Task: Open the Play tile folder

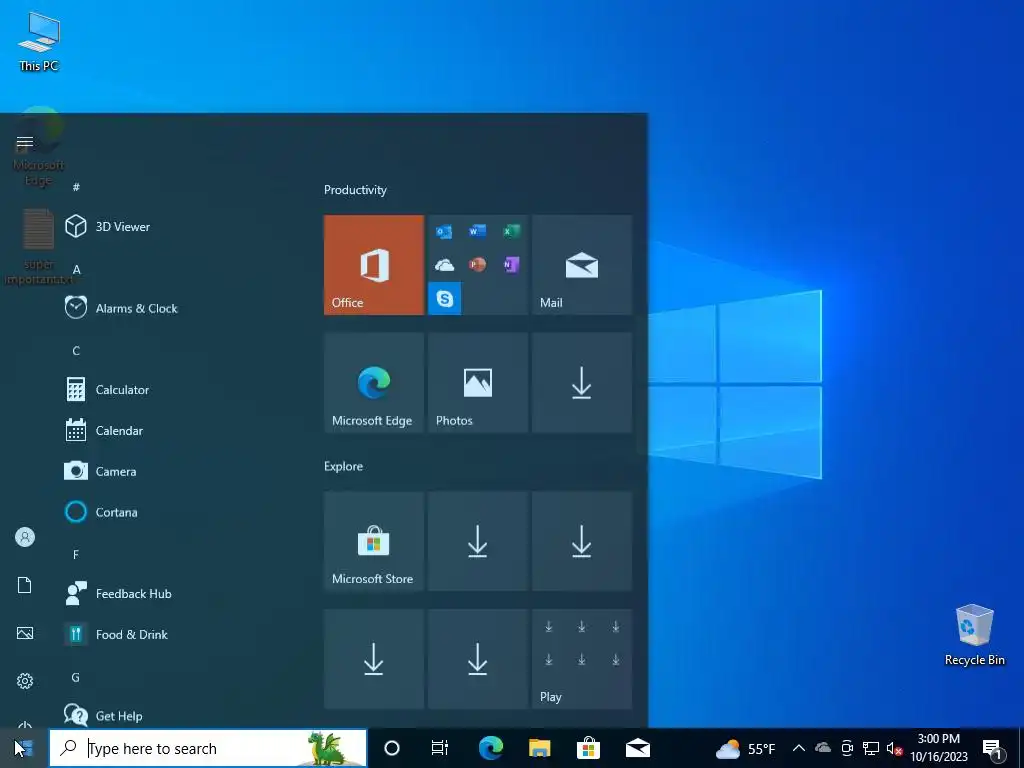Action: tap(582, 659)
